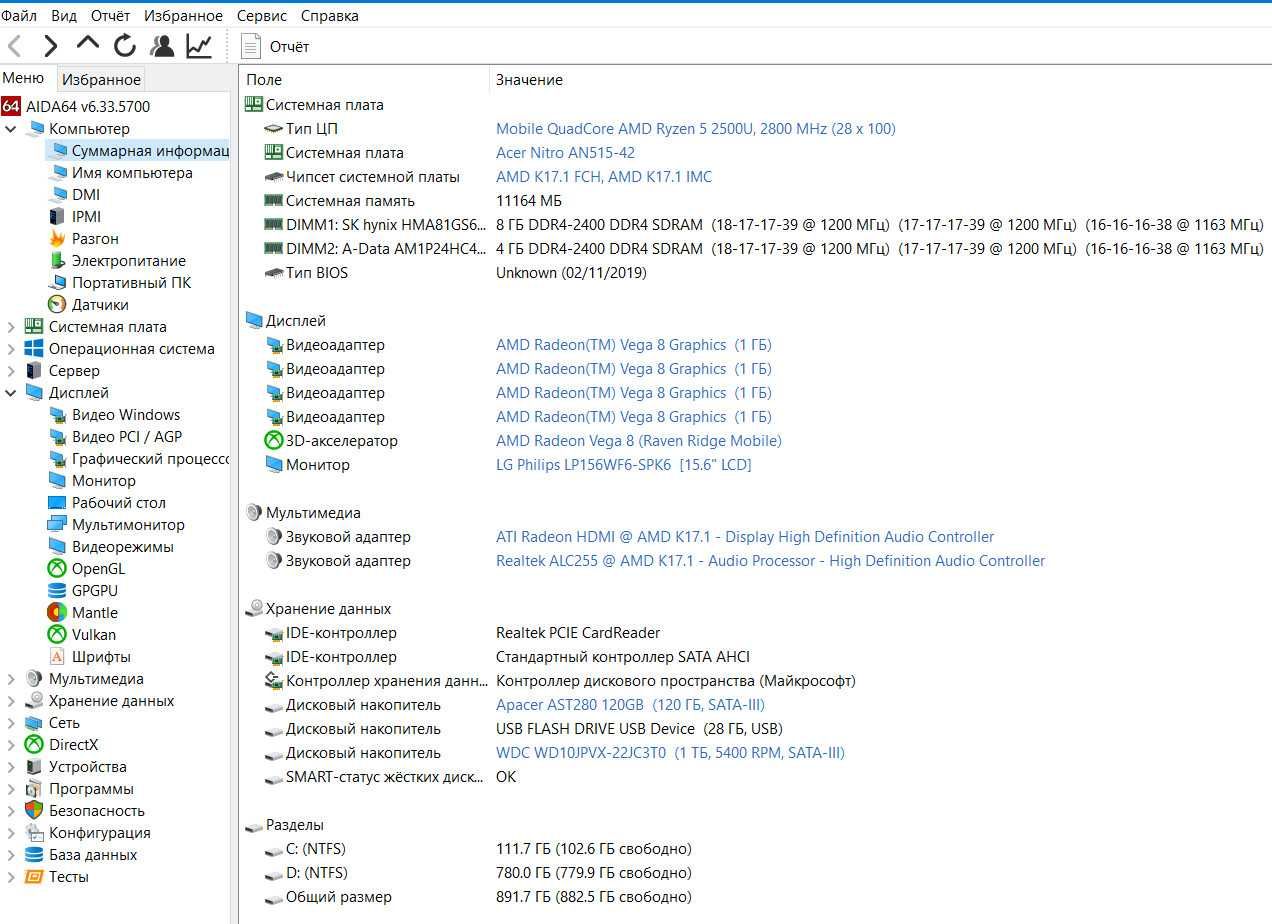Select Мультимонитор in the tree

tap(128, 525)
